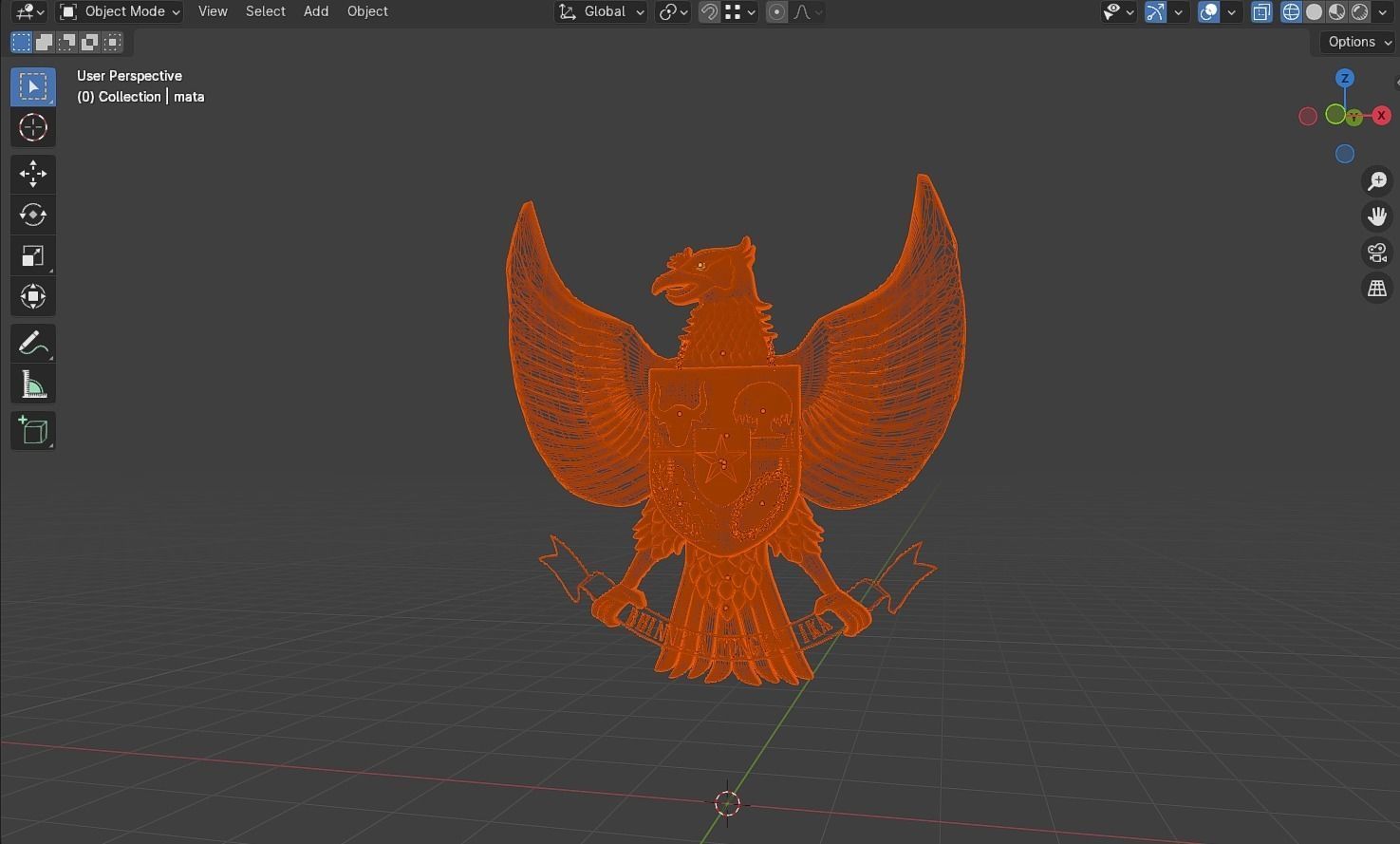Image resolution: width=1400 pixels, height=844 pixels.
Task: Open the Add menu
Action: click(316, 11)
